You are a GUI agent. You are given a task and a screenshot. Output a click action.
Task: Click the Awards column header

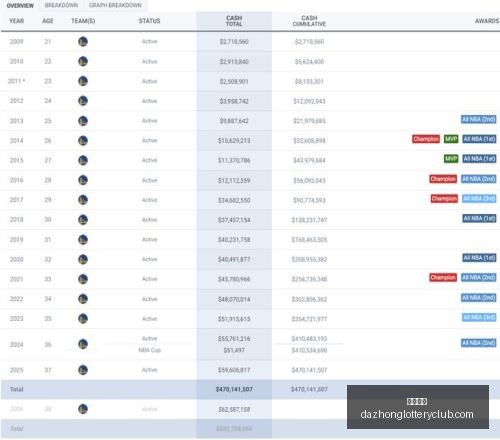(487, 21)
